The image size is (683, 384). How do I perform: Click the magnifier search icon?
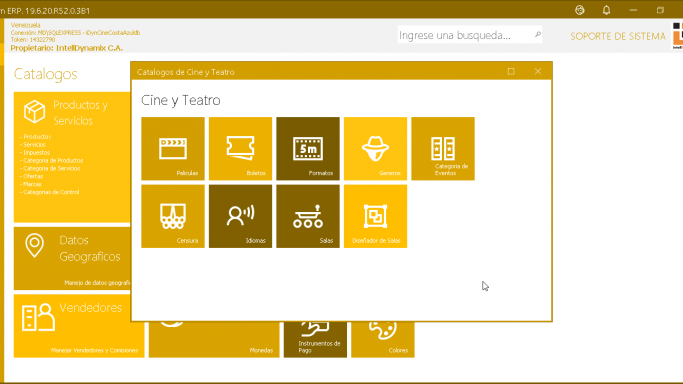538,34
